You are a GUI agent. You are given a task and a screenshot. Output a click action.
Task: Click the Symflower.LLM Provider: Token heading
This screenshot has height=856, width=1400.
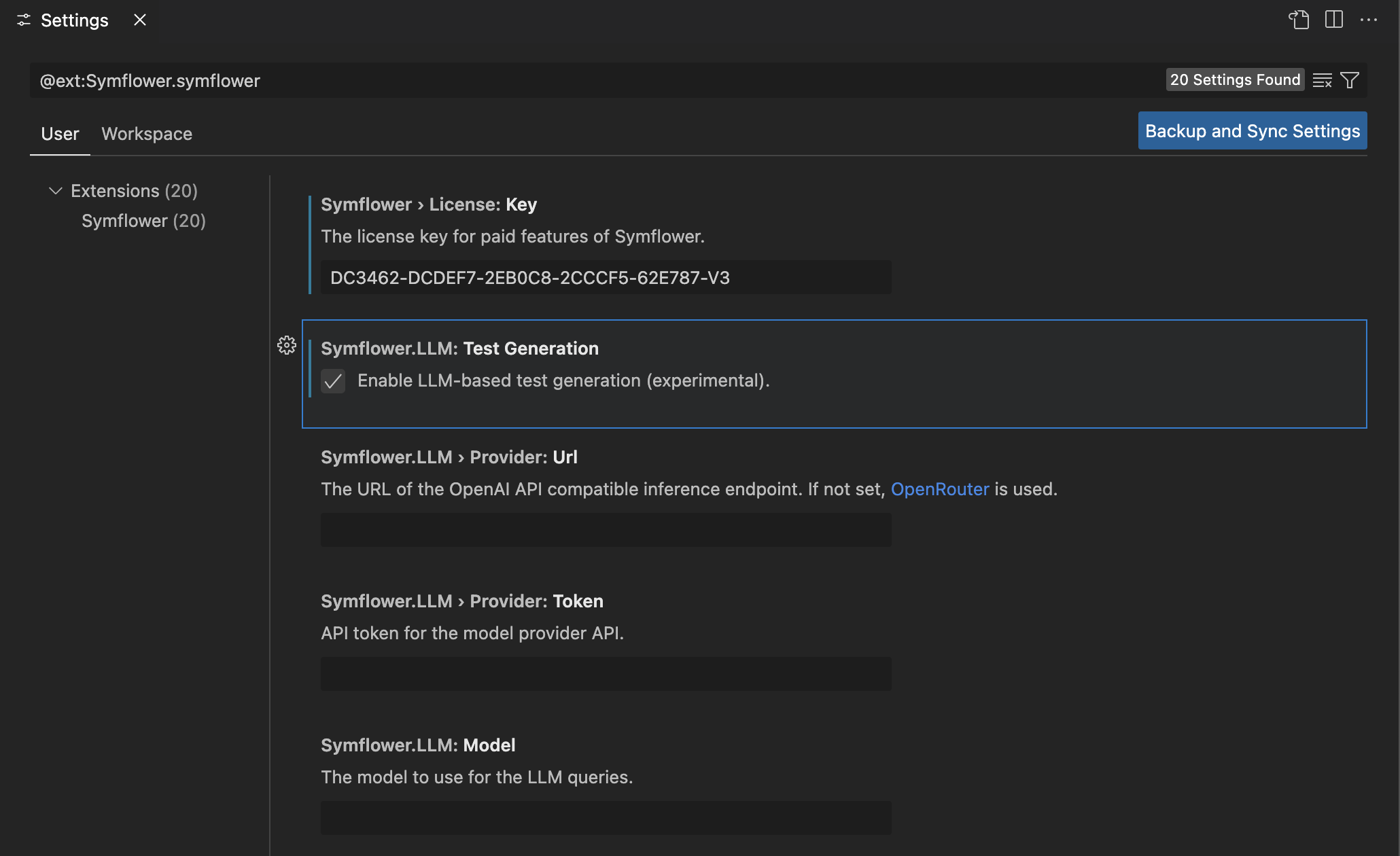pos(462,601)
